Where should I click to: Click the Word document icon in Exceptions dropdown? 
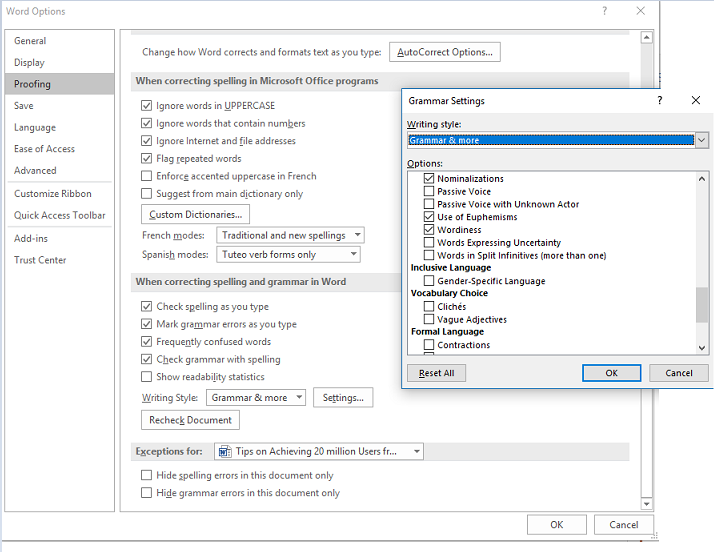pos(225,451)
